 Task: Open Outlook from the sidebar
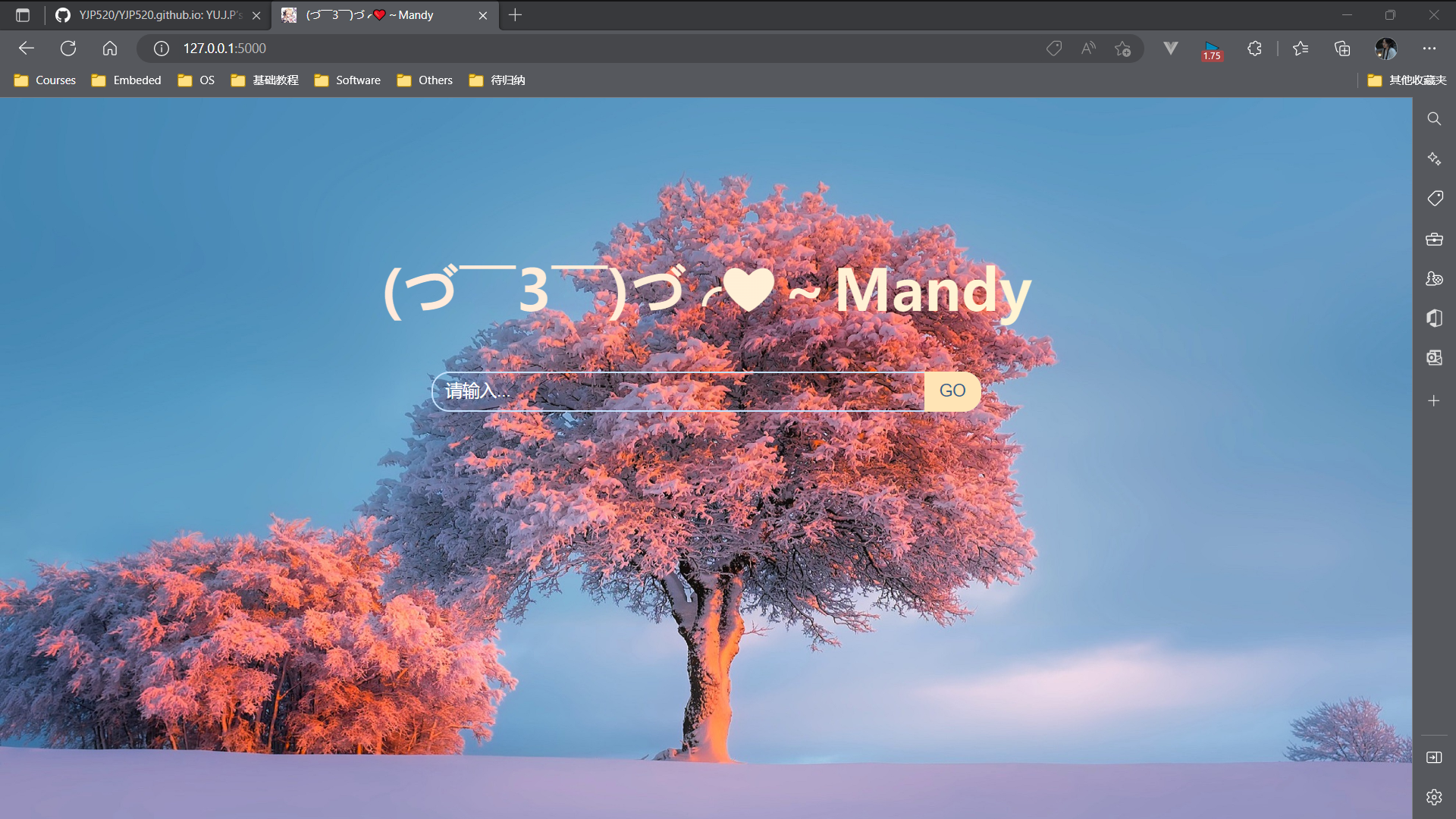coord(1434,357)
